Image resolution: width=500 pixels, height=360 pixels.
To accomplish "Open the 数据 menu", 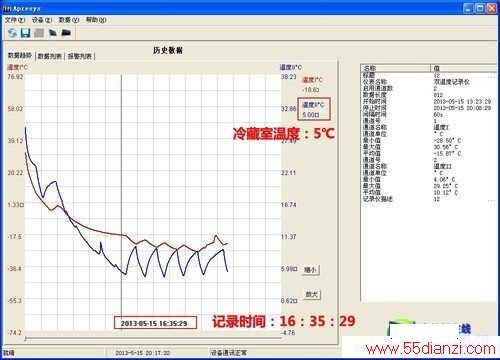I will [69, 20].
